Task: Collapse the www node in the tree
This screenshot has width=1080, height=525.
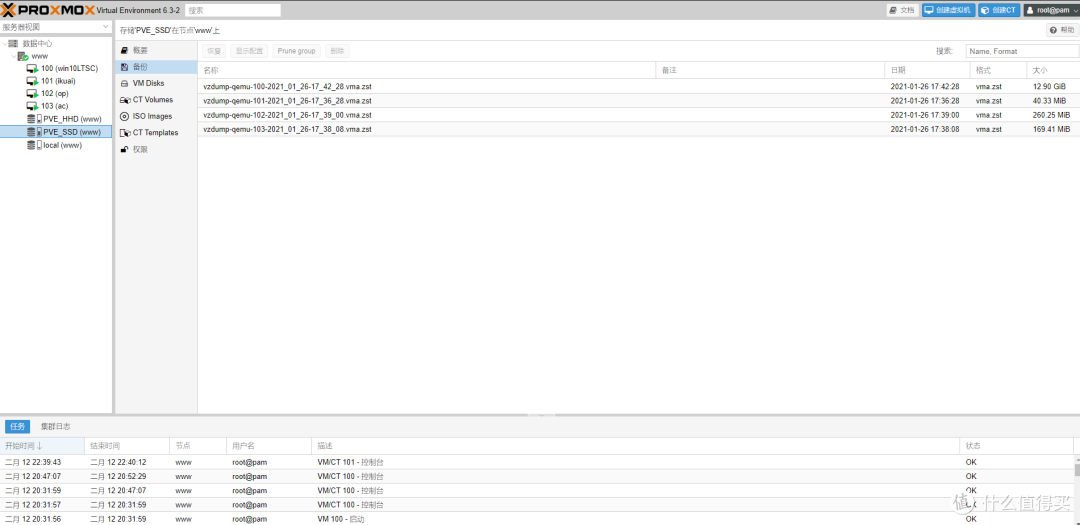Action: pos(12,56)
